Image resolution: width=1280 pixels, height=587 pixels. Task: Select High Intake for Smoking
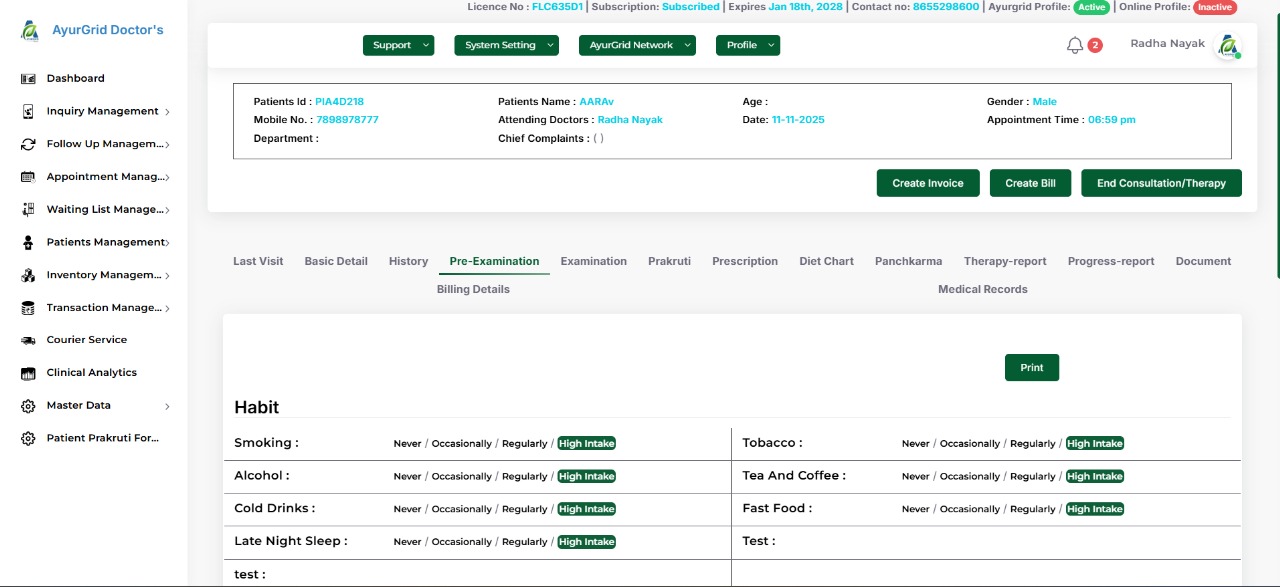[586, 443]
